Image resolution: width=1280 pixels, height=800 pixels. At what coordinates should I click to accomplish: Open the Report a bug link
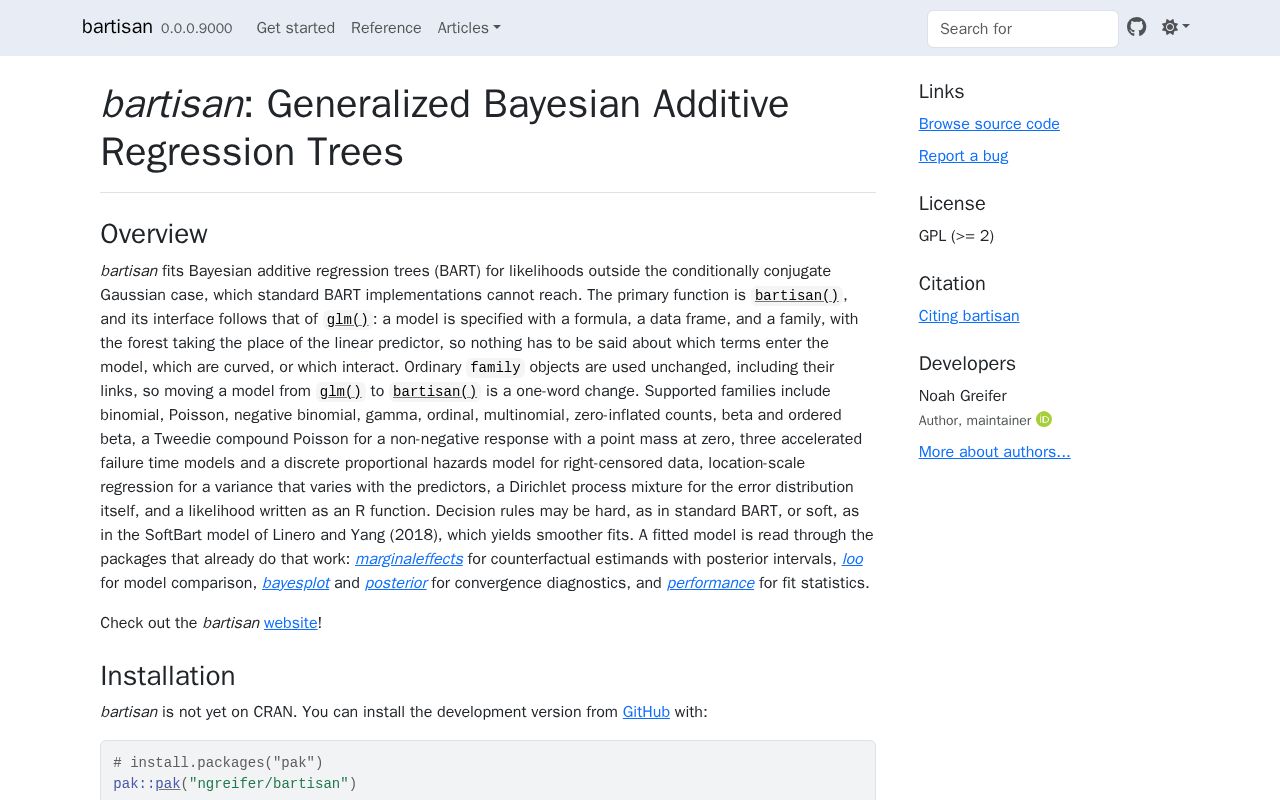pyautogui.click(x=963, y=156)
